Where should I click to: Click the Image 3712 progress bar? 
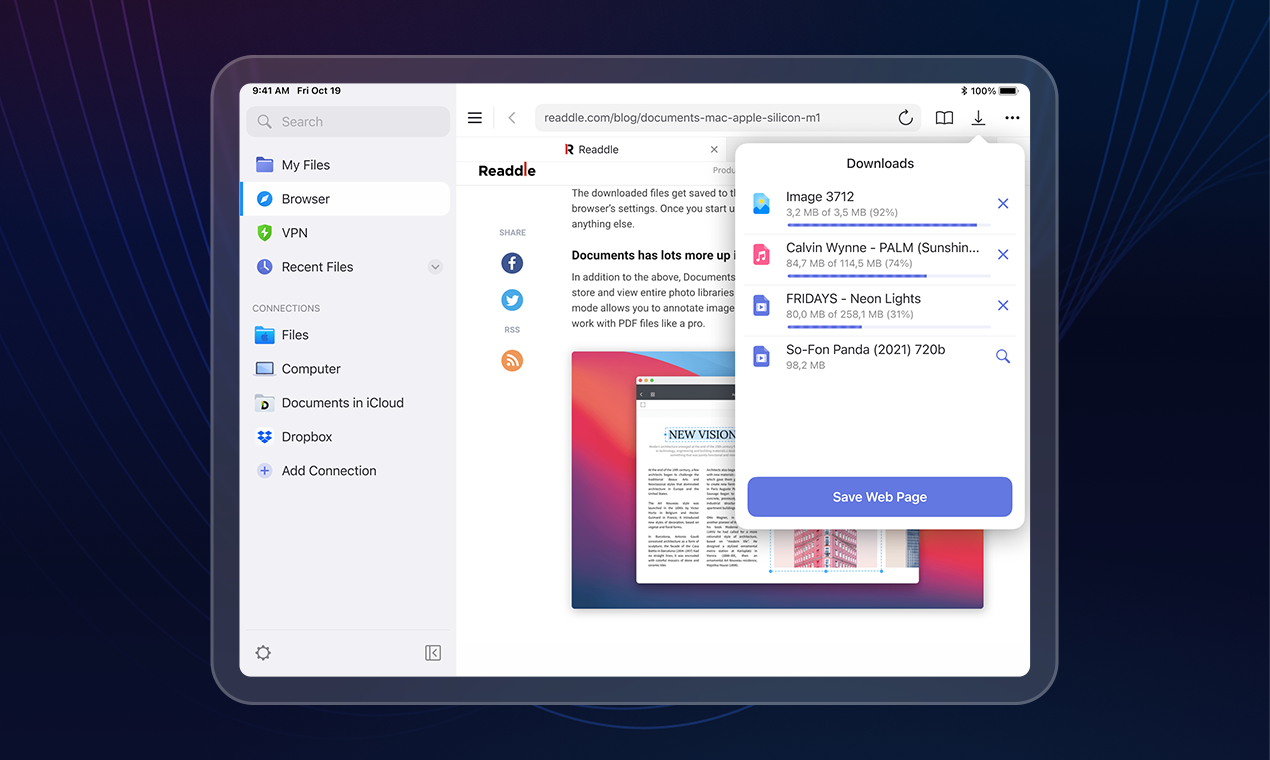click(x=888, y=225)
